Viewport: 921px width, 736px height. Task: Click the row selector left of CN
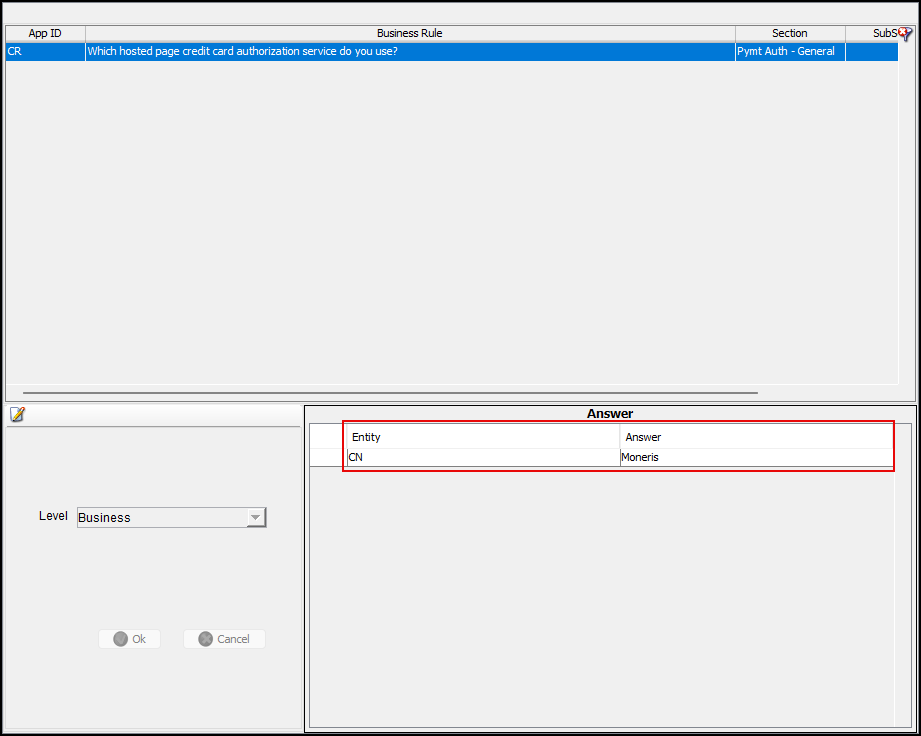click(x=327, y=457)
